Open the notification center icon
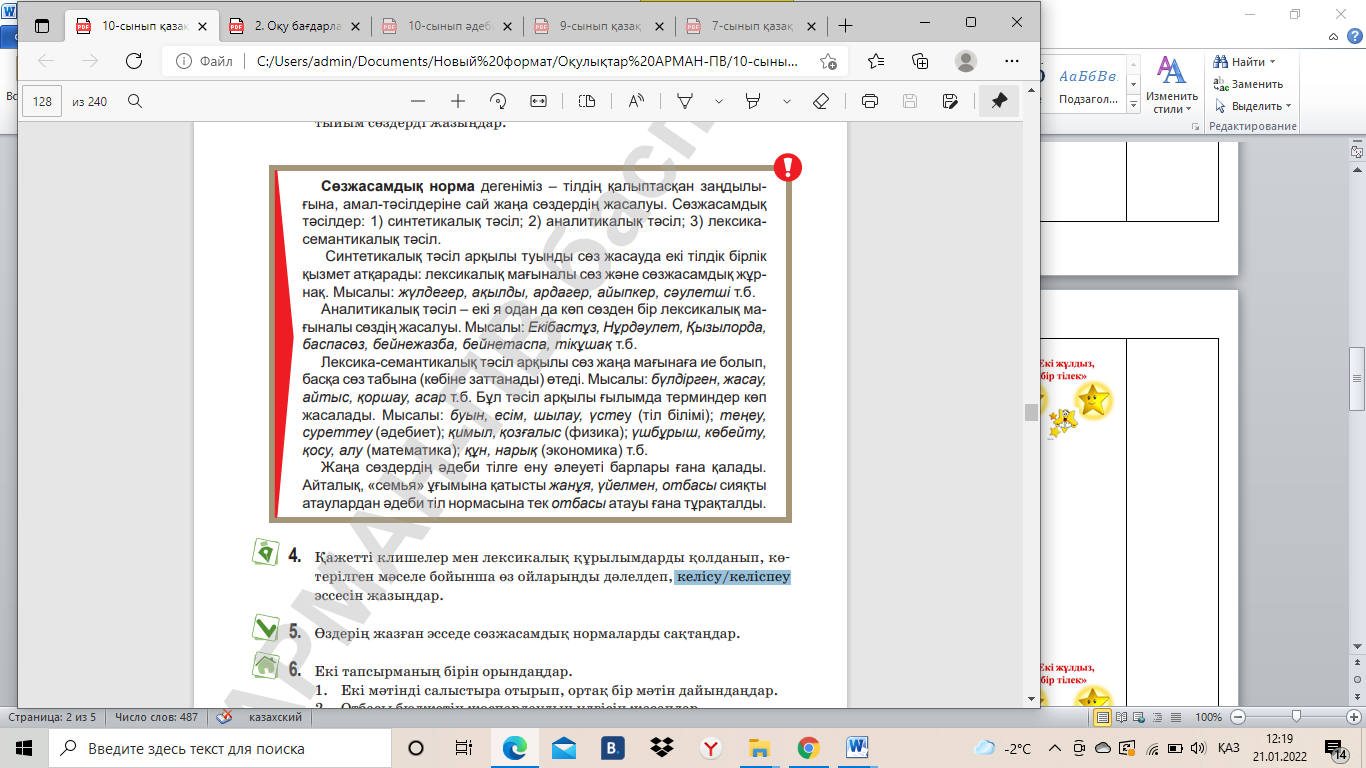The width and height of the screenshot is (1366, 768). click(x=1335, y=748)
